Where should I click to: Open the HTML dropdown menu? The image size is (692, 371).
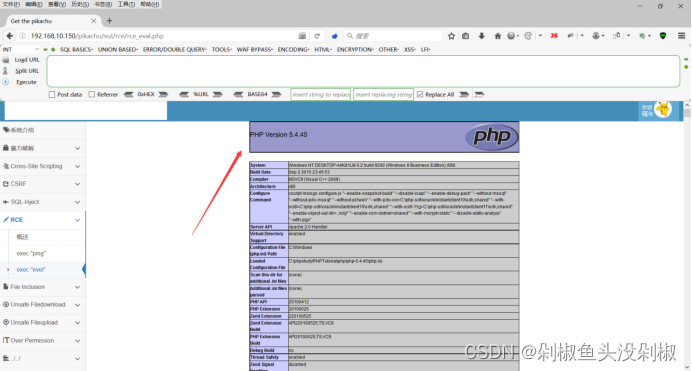(x=323, y=49)
